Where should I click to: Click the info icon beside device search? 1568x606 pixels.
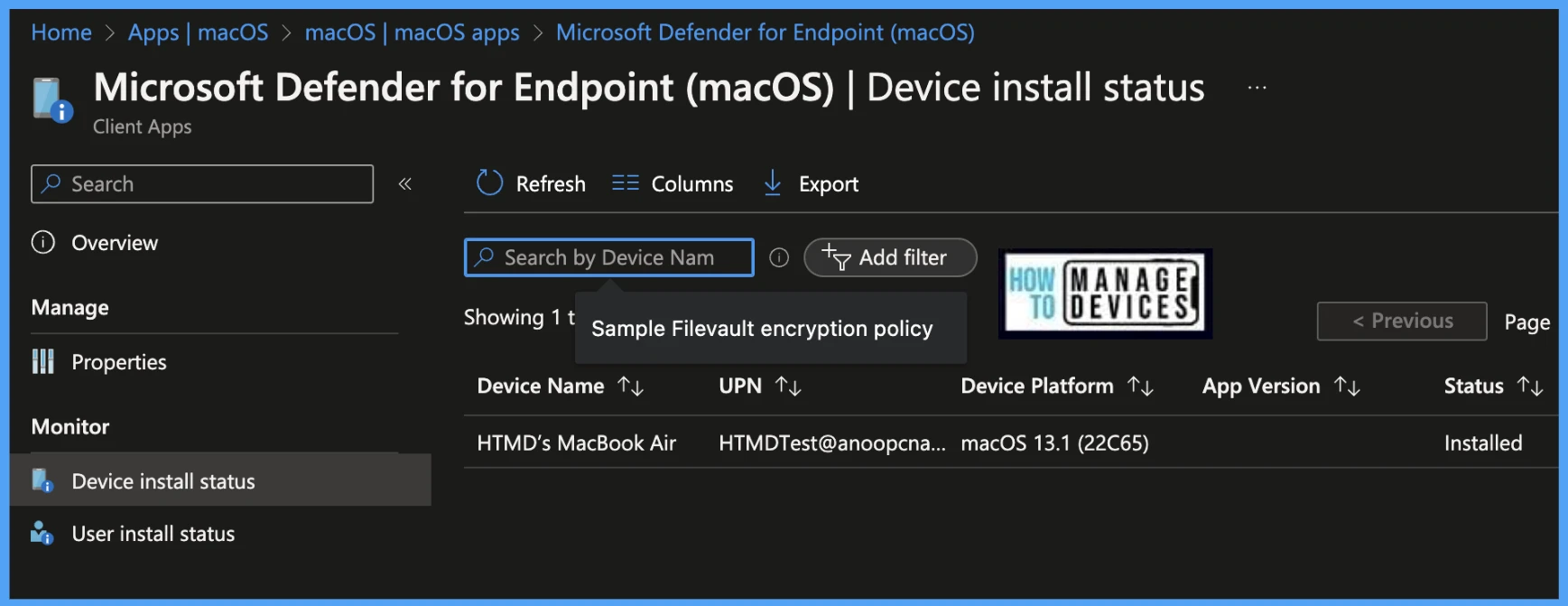coord(779,258)
